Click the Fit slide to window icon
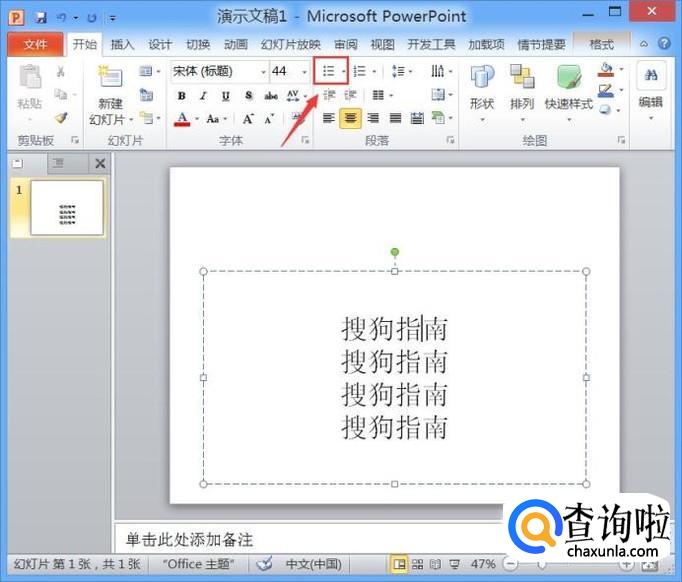Viewport: 682px width, 582px height. 650,565
